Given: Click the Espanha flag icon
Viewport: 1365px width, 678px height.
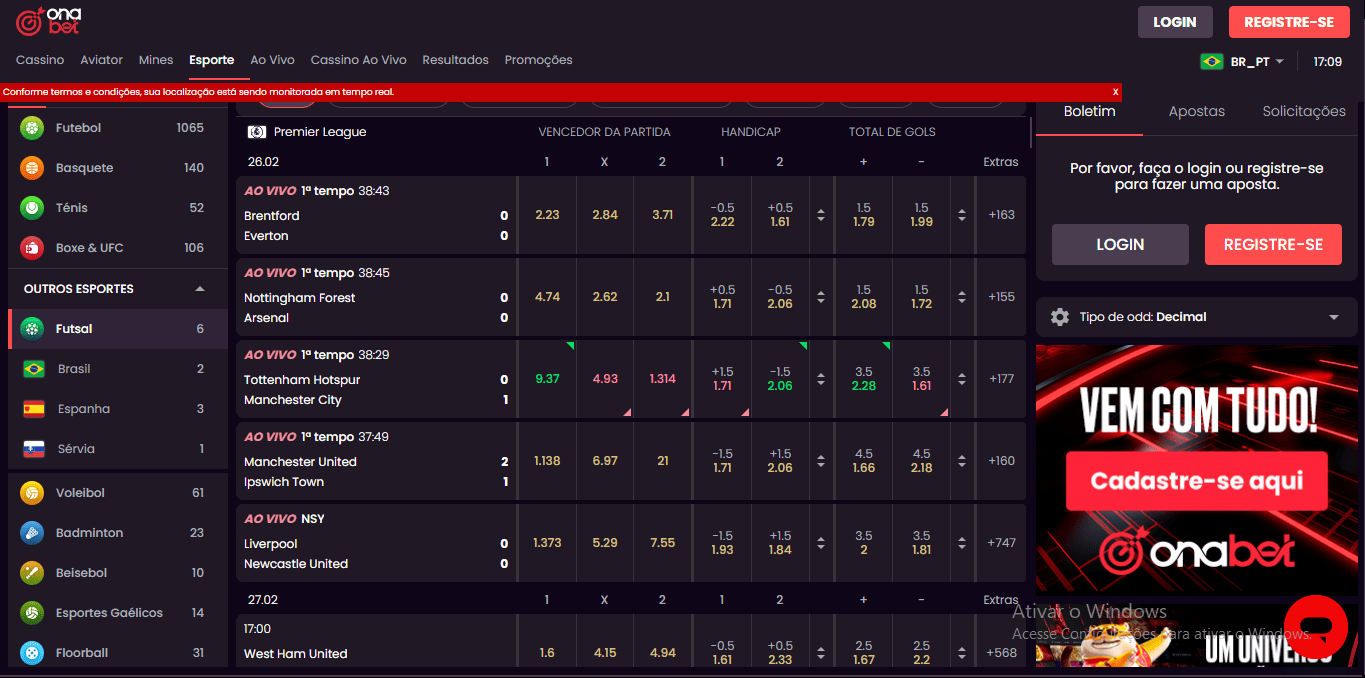Looking at the screenshot, I should (34, 409).
